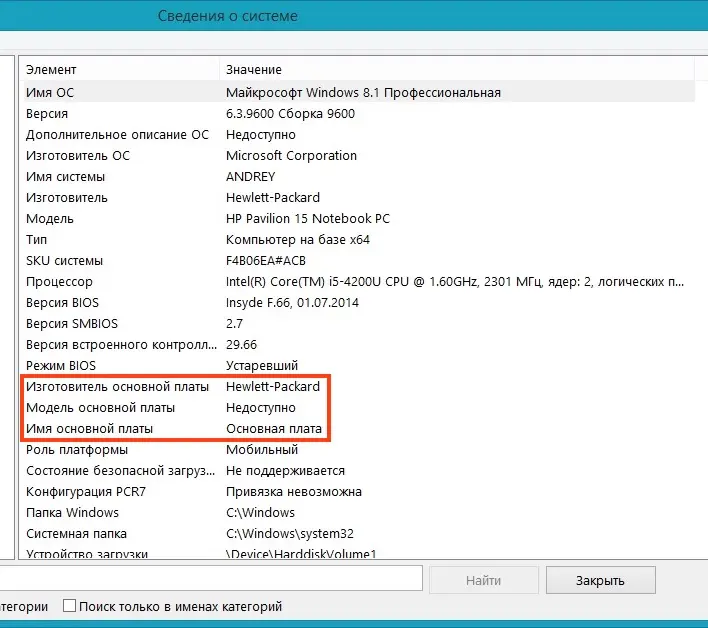Select Insyde F.66, 01.07.2014 value
Image resolution: width=708 pixels, height=628 pixels.
[x=292, y=302]
